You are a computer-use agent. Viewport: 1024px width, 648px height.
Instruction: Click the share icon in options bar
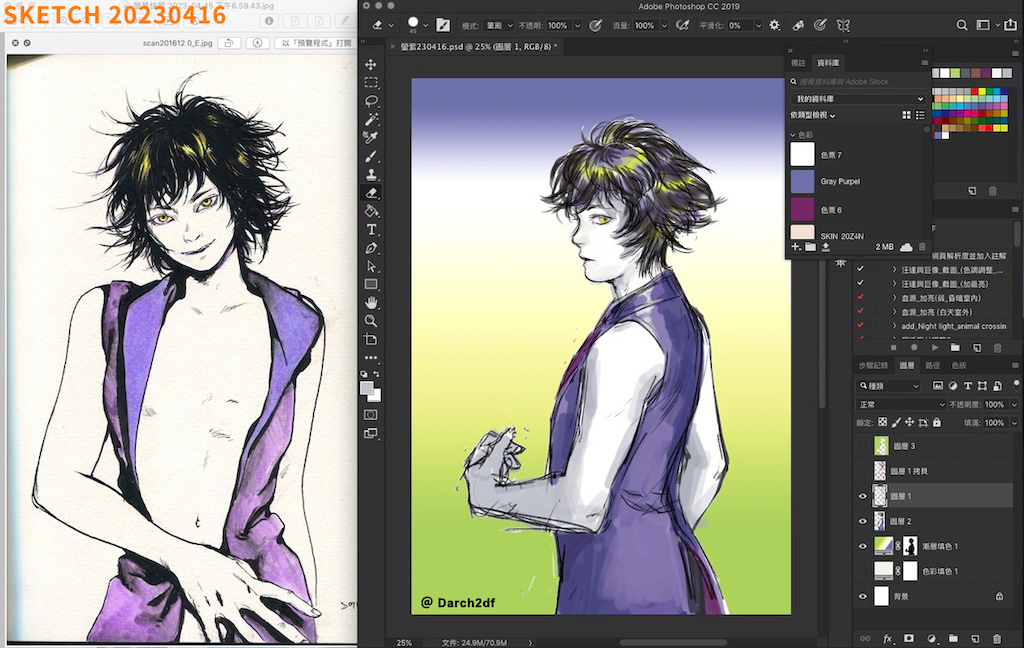(1010, 25)
